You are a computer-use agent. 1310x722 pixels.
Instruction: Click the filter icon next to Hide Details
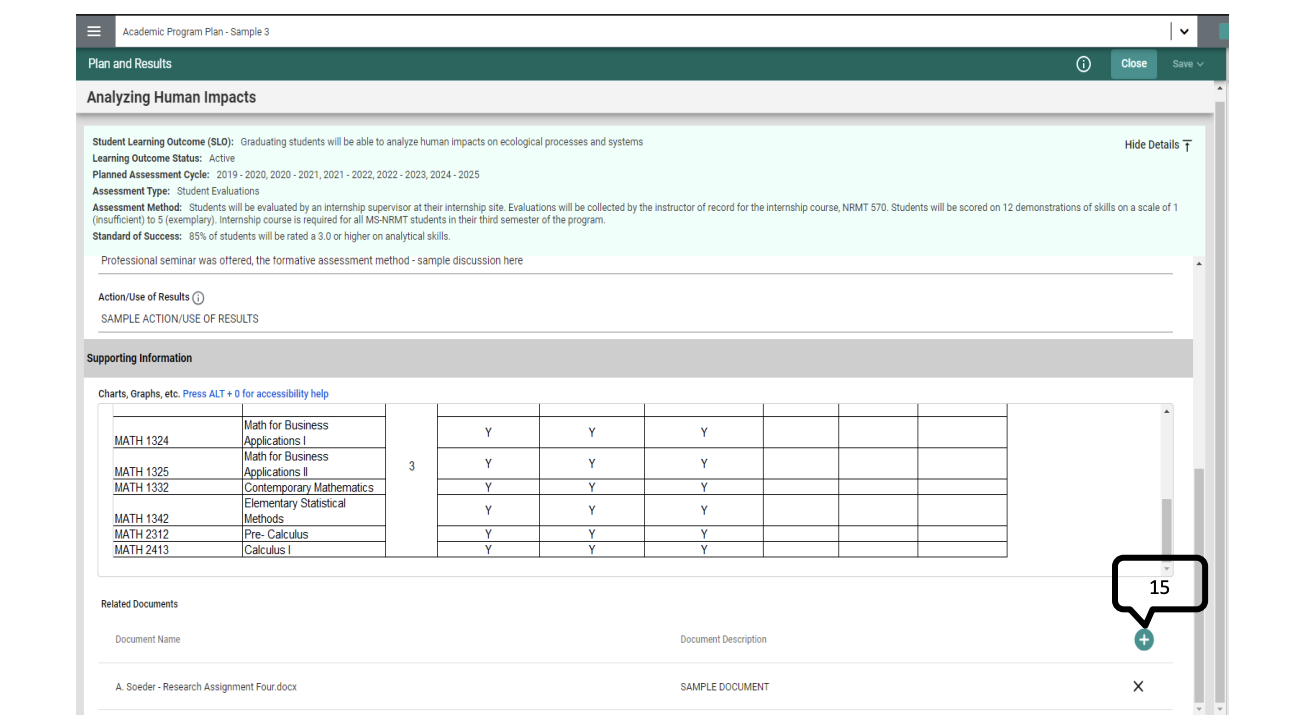click(x=1187, y=145)
